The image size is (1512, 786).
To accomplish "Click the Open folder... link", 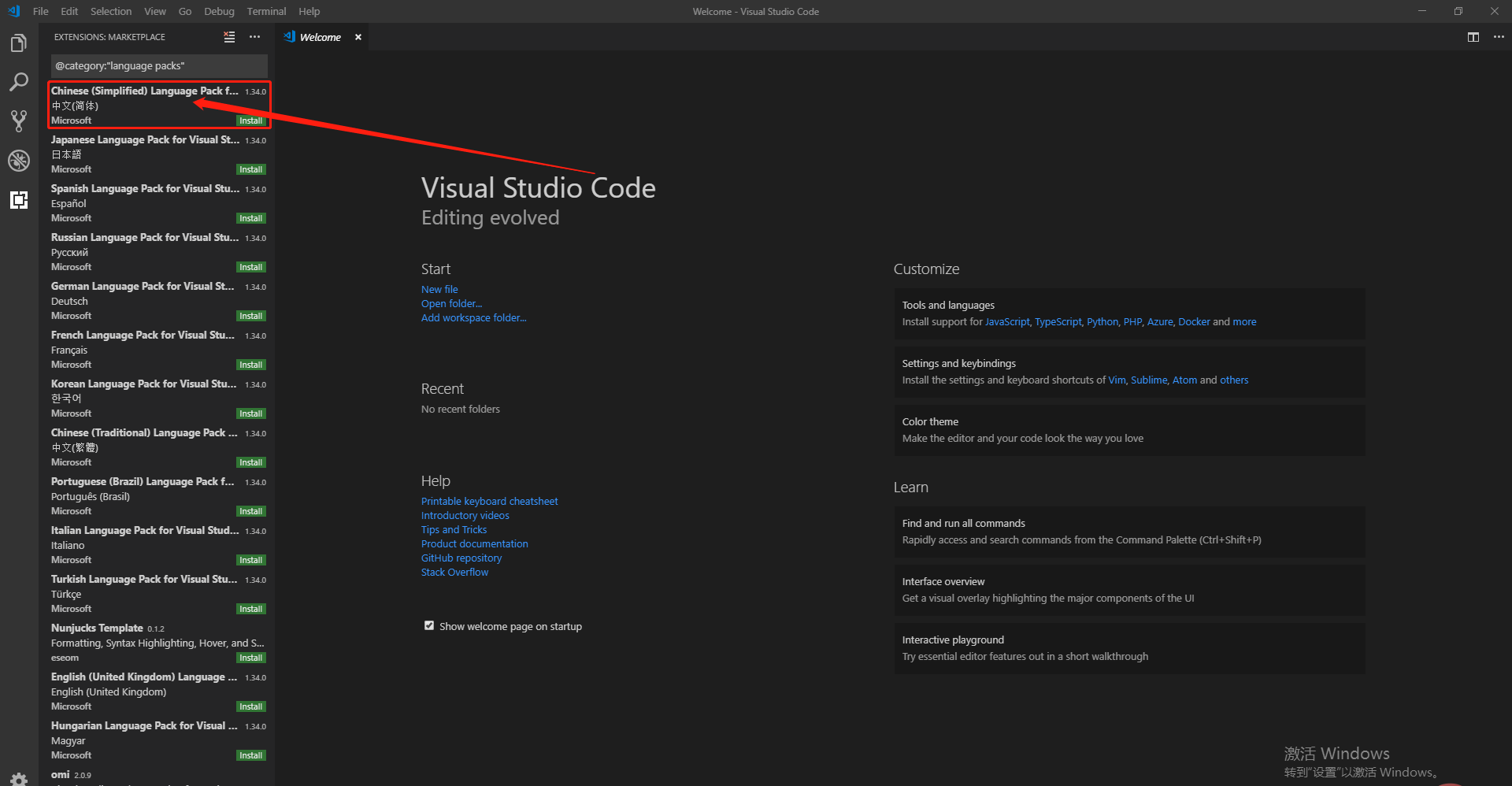I will (452, 304).
